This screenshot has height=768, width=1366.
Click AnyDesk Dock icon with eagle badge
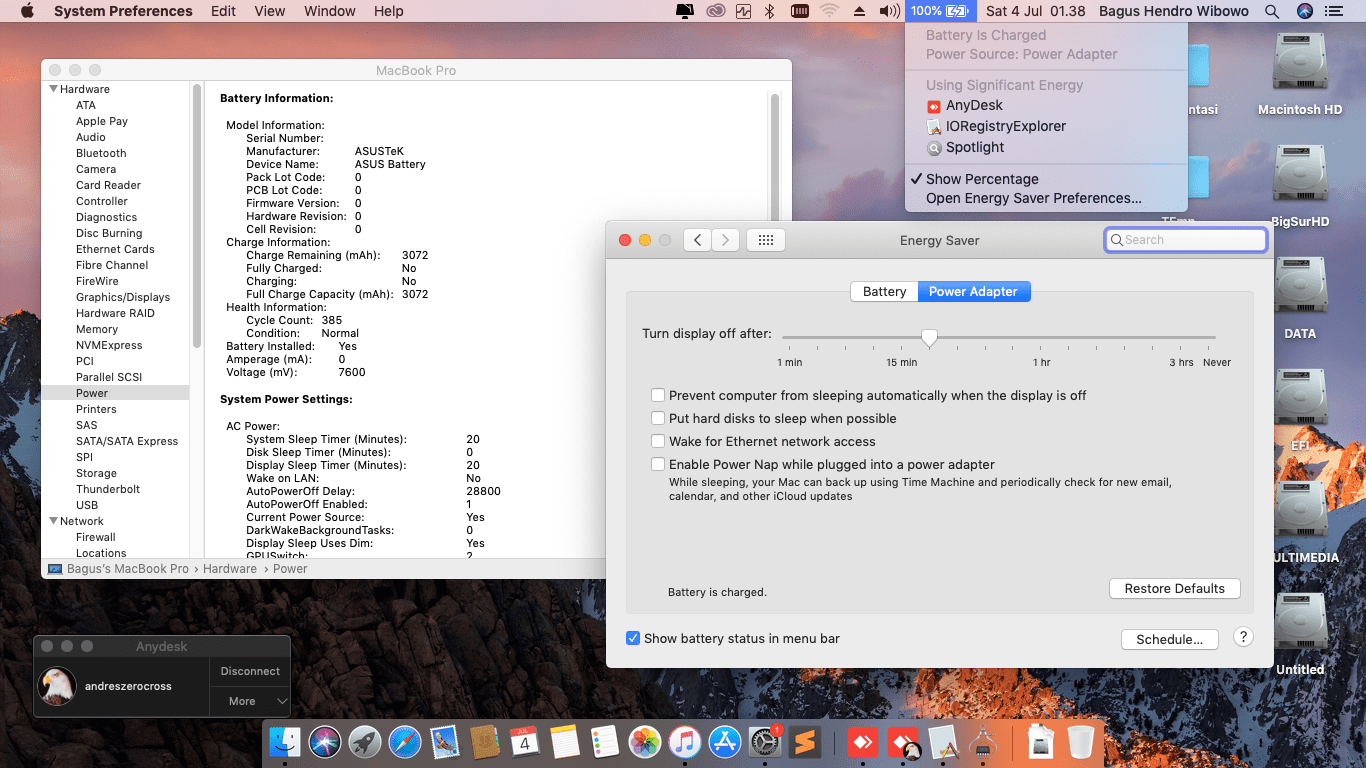[x=903, y=742]
